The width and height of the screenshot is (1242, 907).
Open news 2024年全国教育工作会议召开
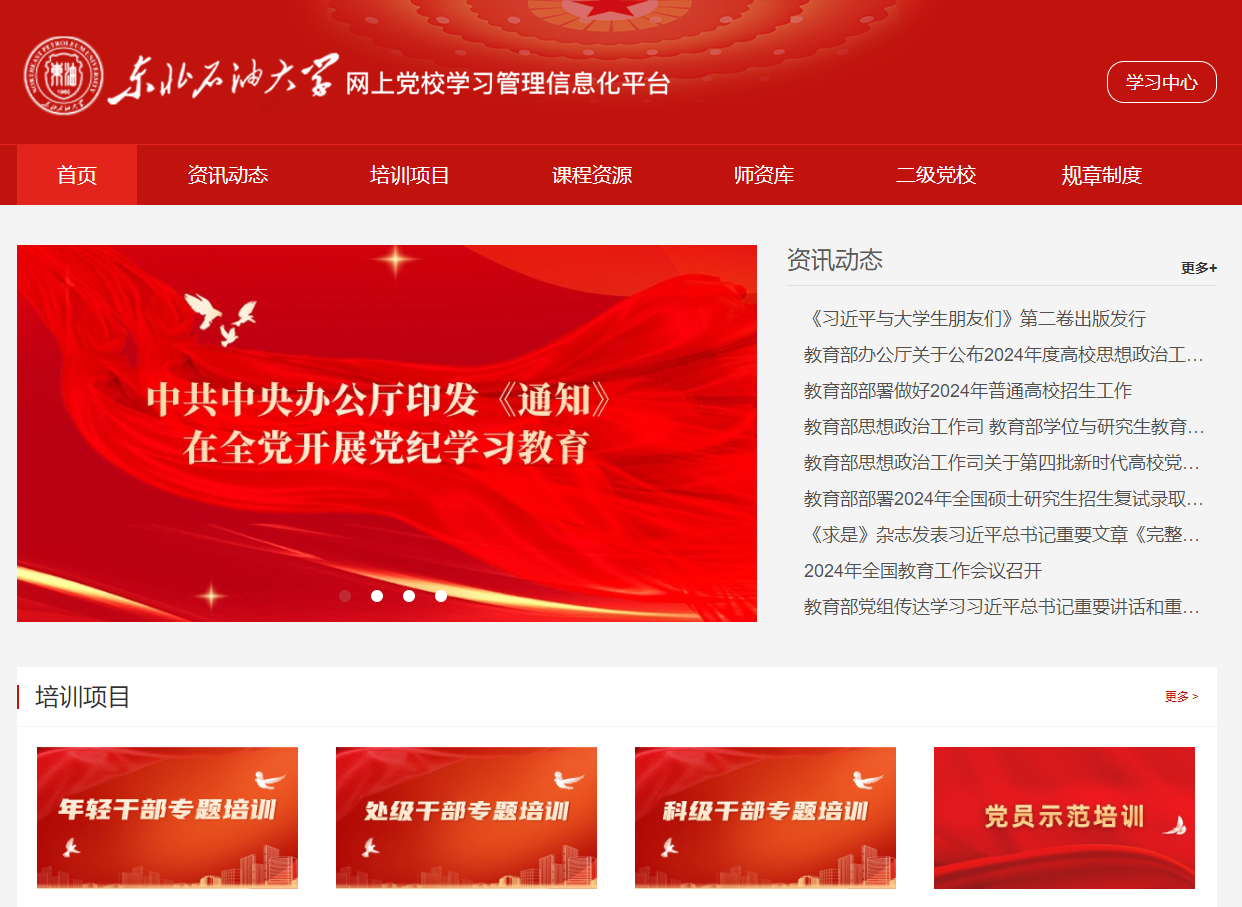(x=923, y=571)
